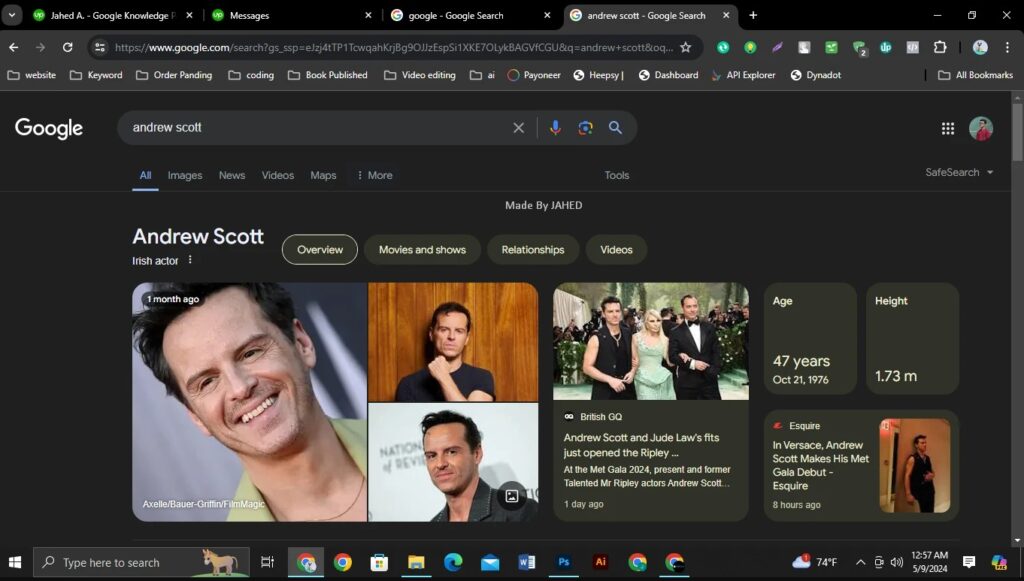Switch to the Maps results tab
1024x581 pixels.
pos(323,175)
